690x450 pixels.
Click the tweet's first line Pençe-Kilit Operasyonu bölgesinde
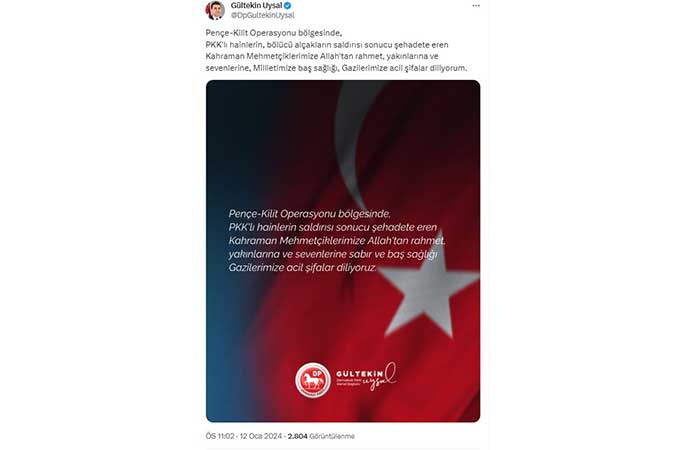tap(273, 33)
